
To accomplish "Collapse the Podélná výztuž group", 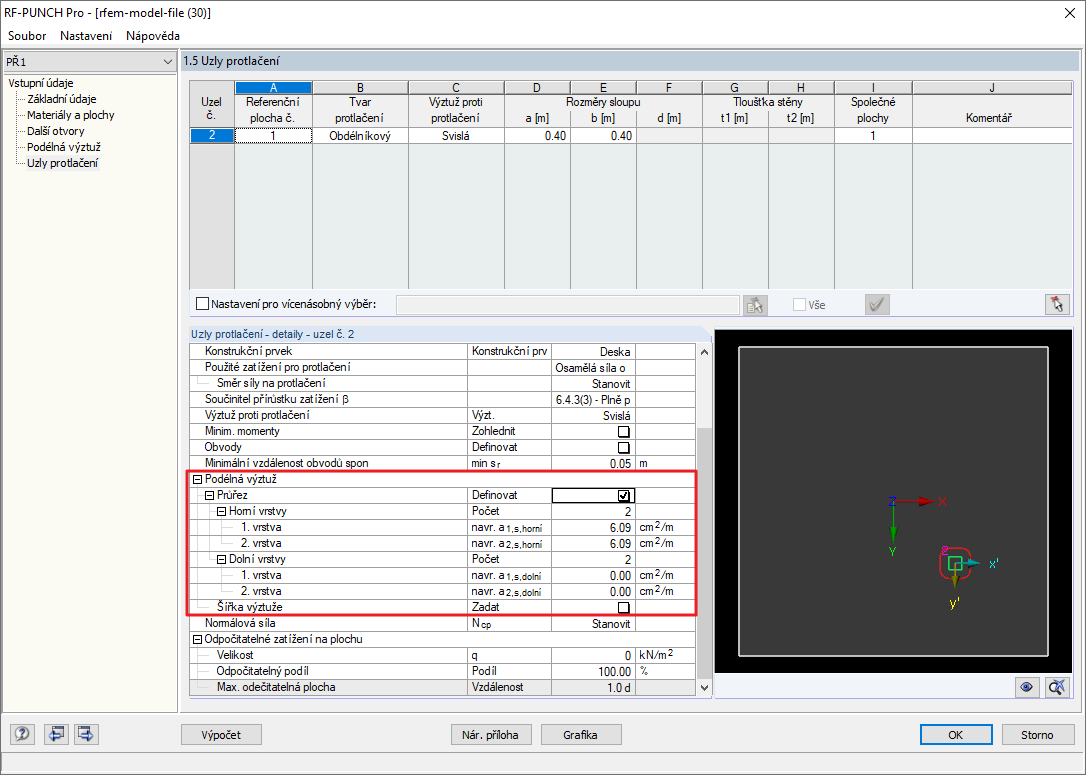I will pyautogui.click(x=197, y=479).
